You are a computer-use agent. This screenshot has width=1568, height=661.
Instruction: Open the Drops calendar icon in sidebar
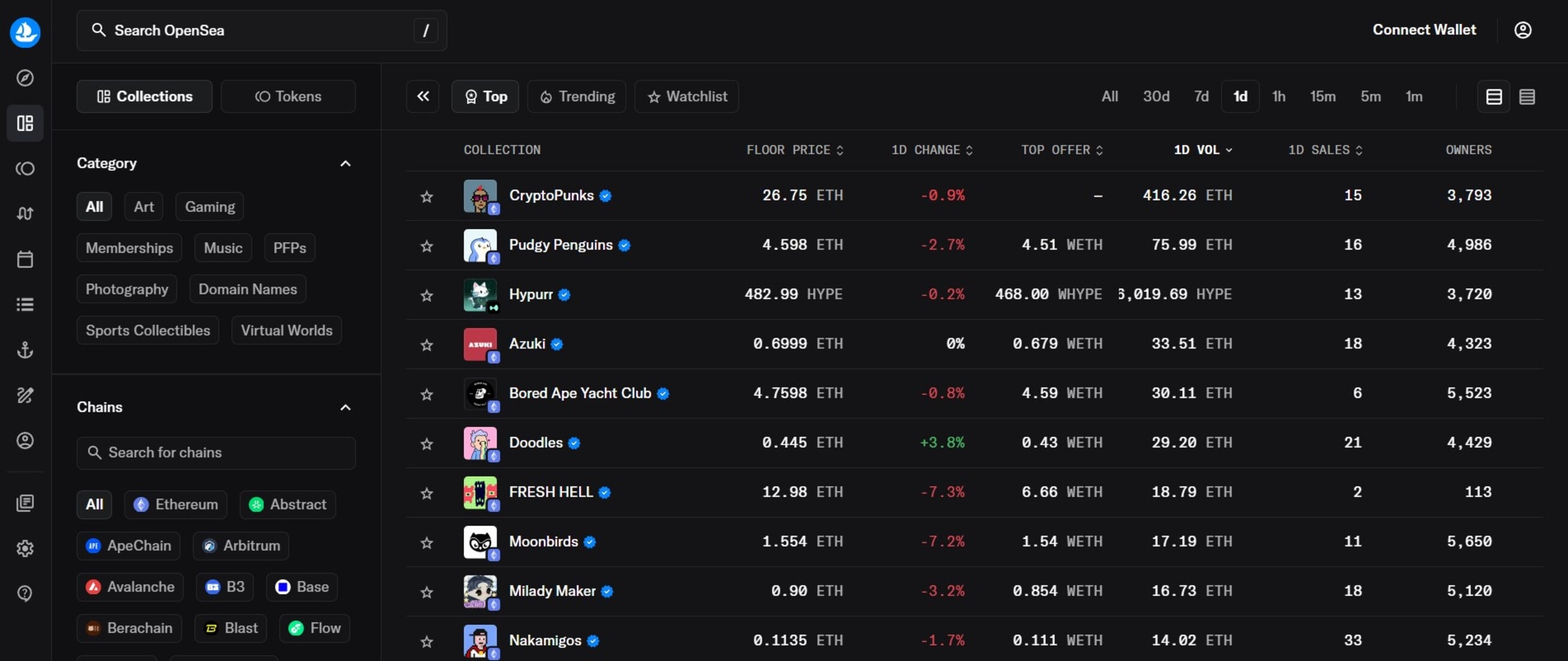click(25, 259)
